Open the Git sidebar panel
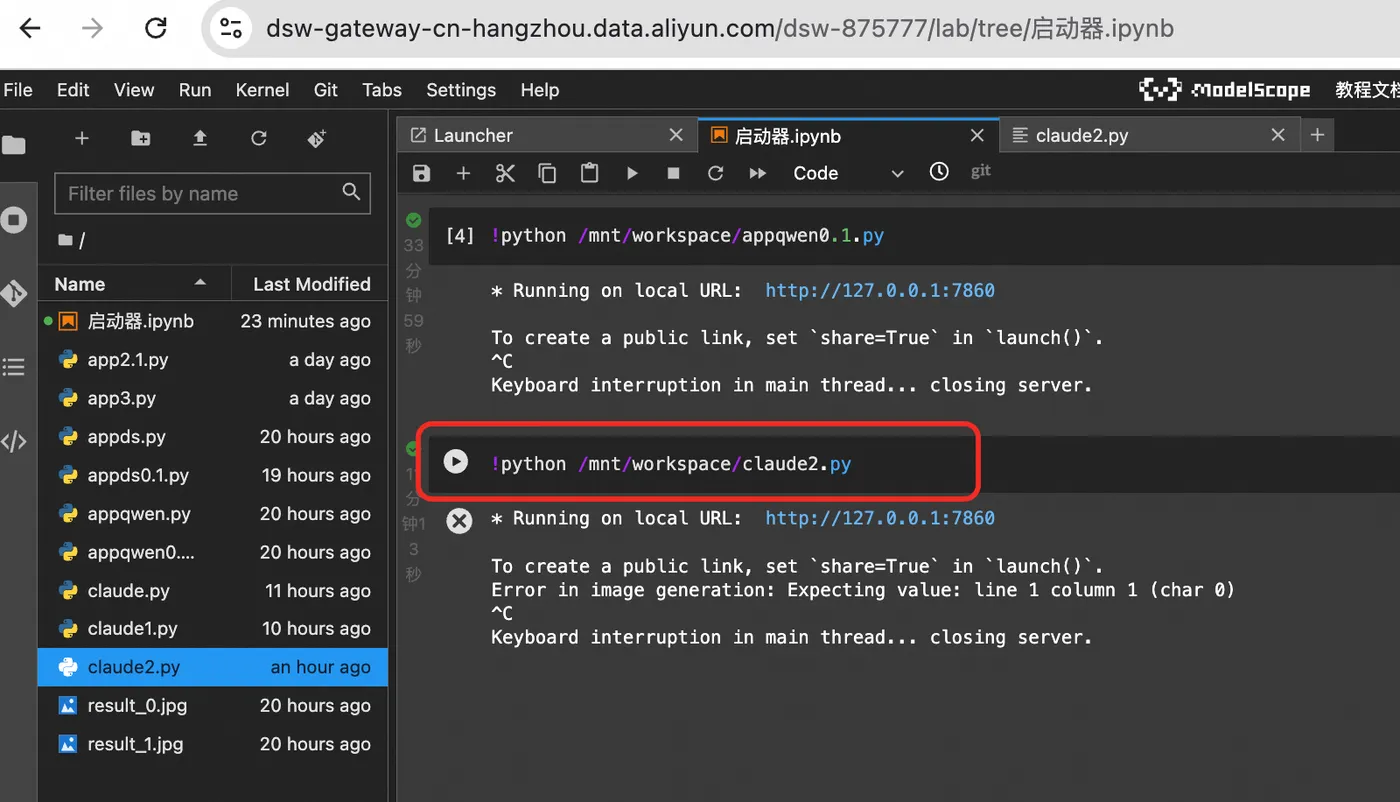 (x=14, y=293)
